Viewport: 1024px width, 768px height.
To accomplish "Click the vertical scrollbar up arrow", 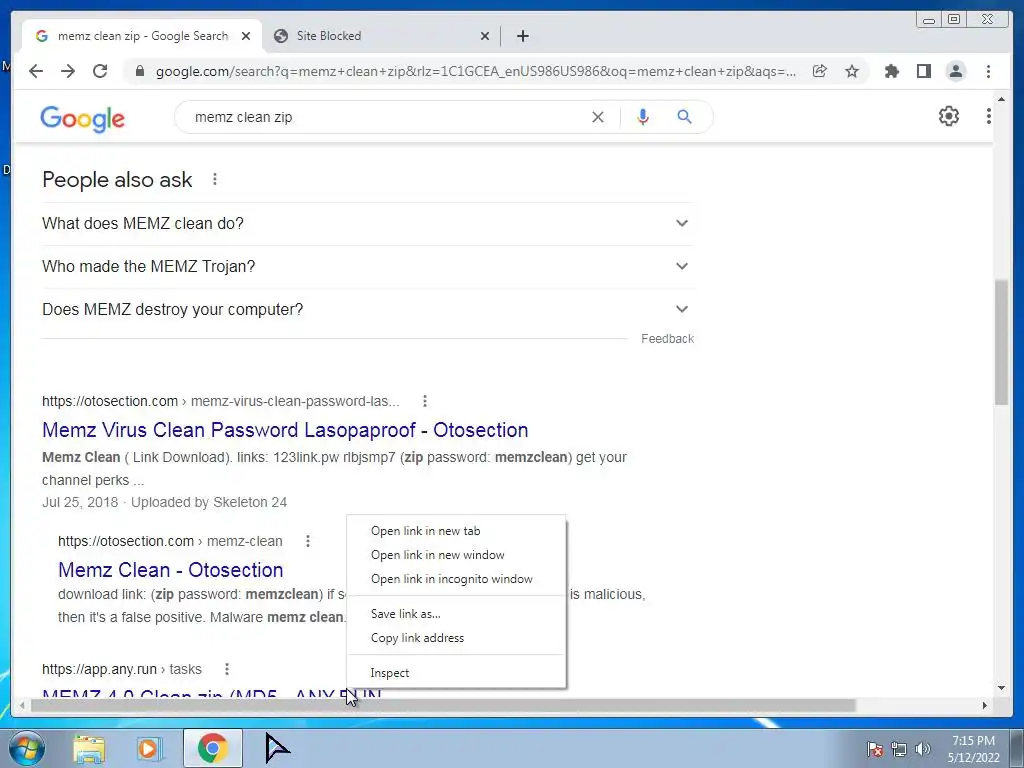I will pos(1001,99).
